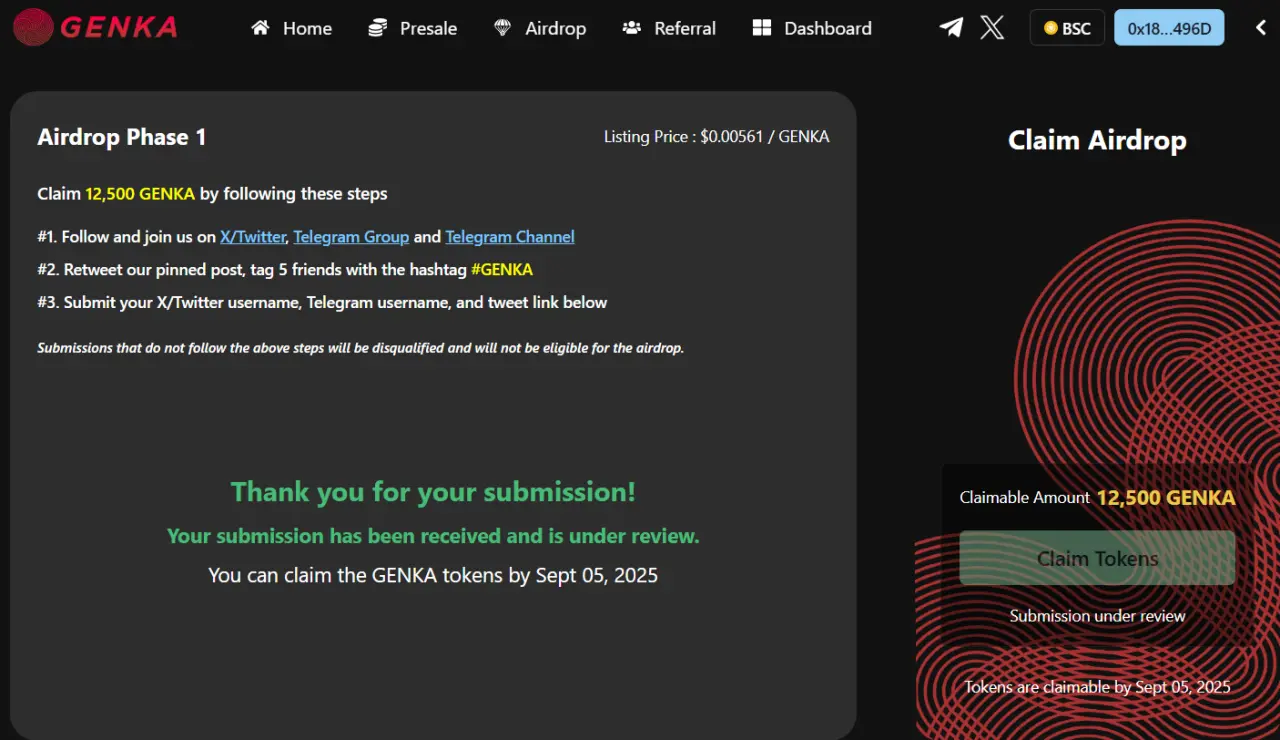Go to the Airdrop page
Screen dimensions: 1280x740
[540, 28]
